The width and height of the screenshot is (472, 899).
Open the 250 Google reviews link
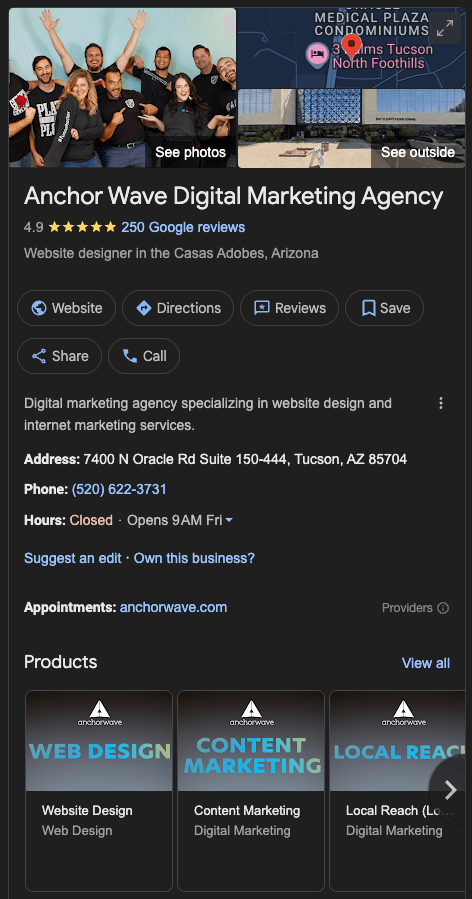coord(183,227)
